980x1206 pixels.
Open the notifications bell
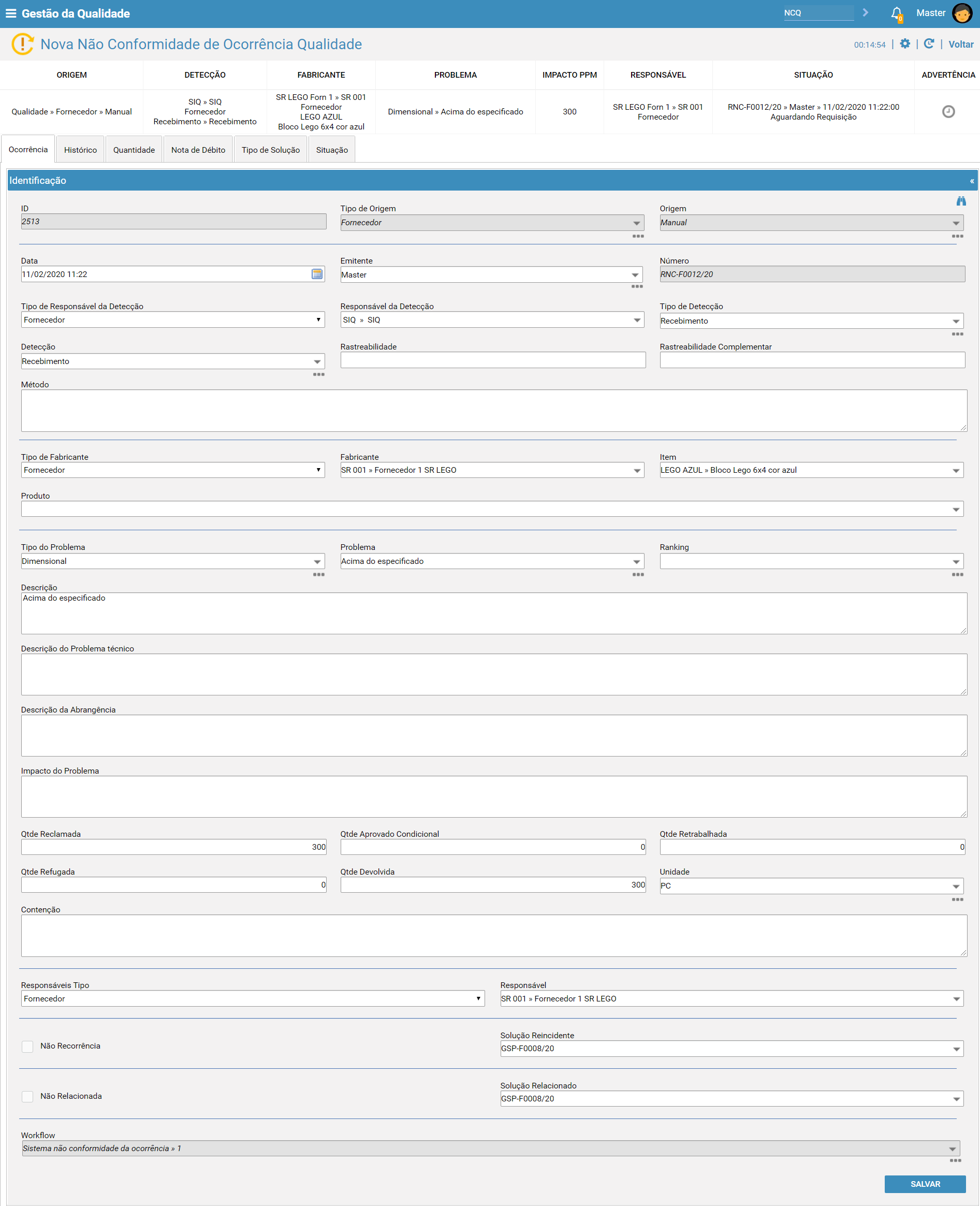pos(896,13)
